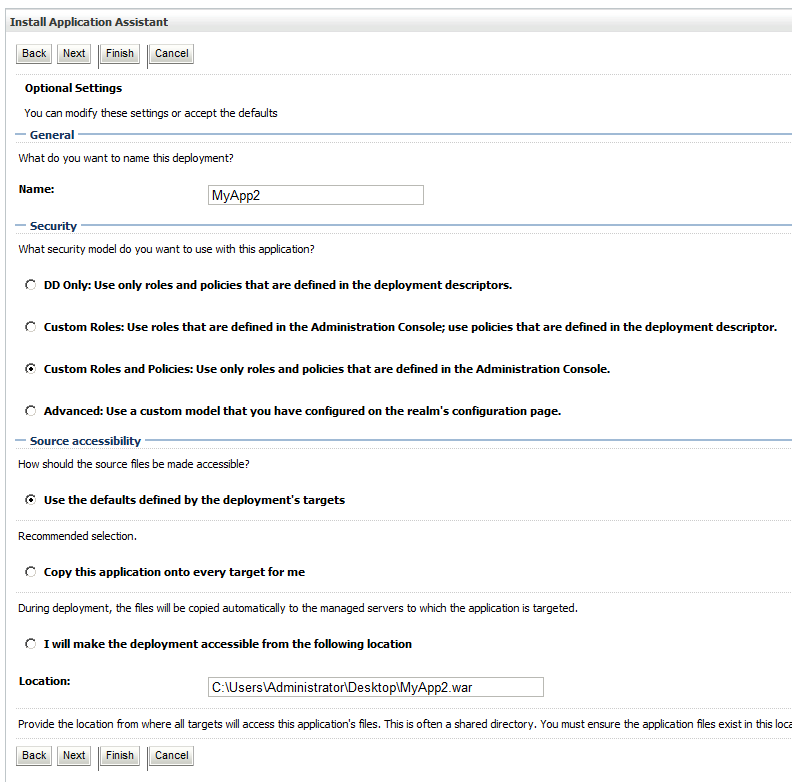Choose I will make the deployment accessible
792x782 pixels.
pyautogui.click(x=31, y=644)
